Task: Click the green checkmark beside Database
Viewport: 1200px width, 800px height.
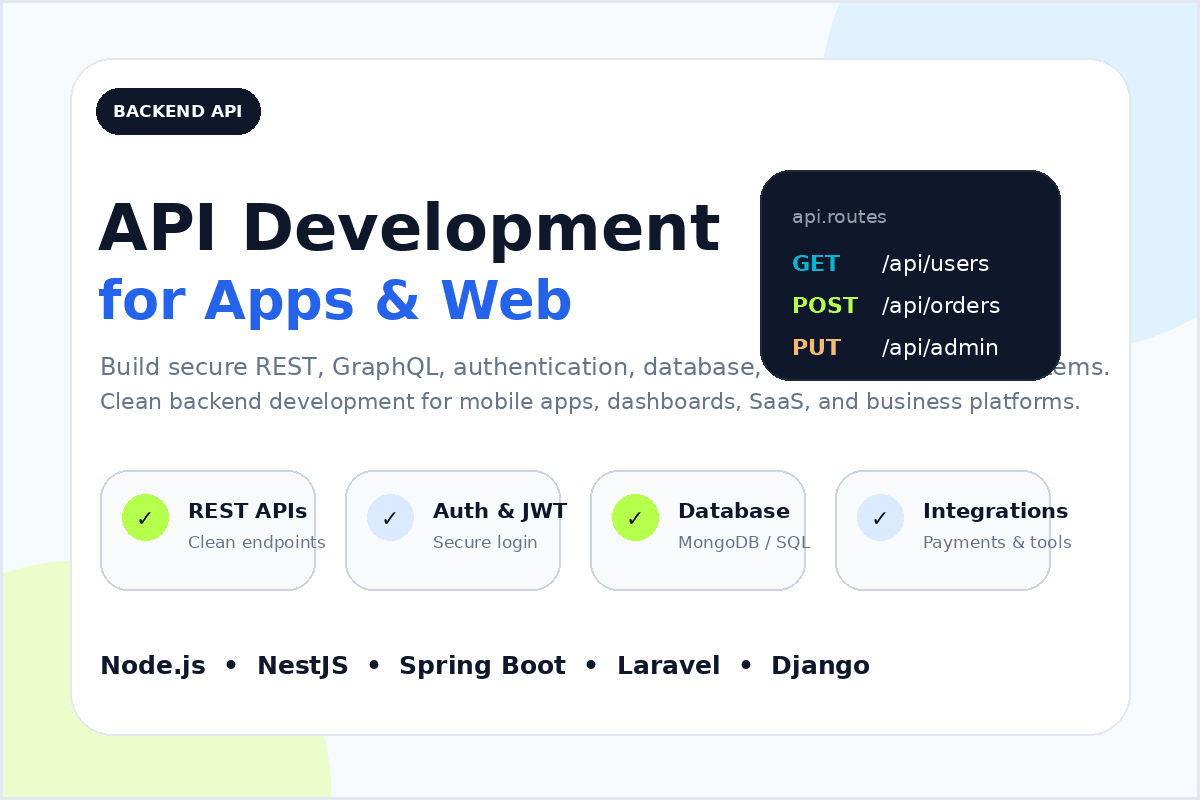Action: (635, 518)
